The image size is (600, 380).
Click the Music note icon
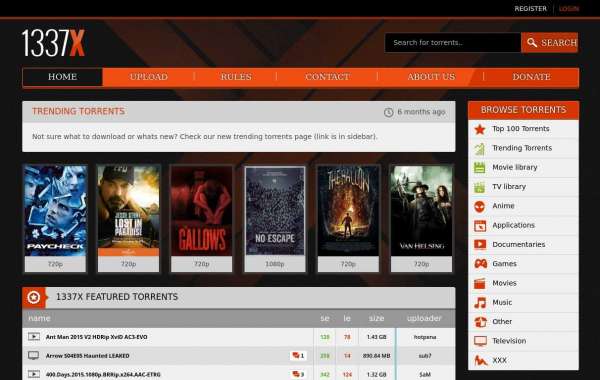point(480,303)
